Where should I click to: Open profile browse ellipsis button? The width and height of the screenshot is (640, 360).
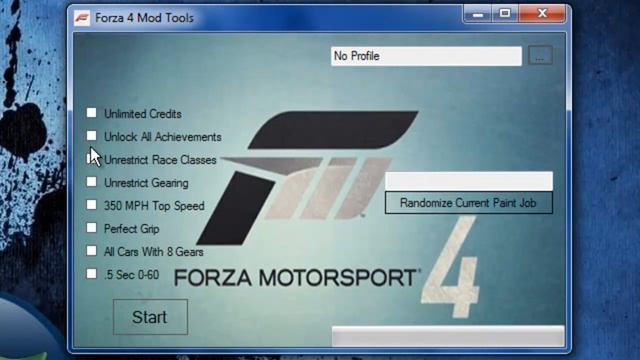[x=540, y=56]
